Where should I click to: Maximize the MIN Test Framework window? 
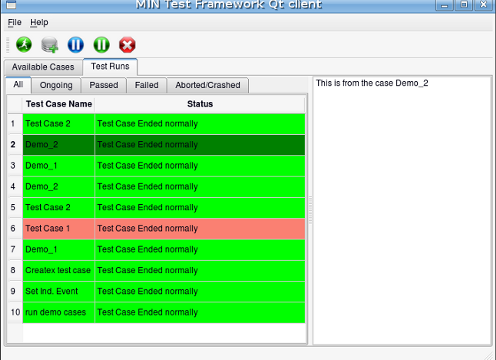point(464,5)
